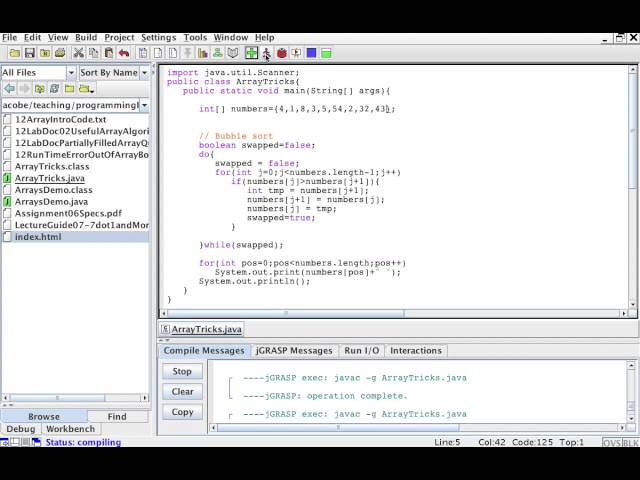Paste with the clipboard icon
The image size is (640, 480).
[x=109, y=53]
